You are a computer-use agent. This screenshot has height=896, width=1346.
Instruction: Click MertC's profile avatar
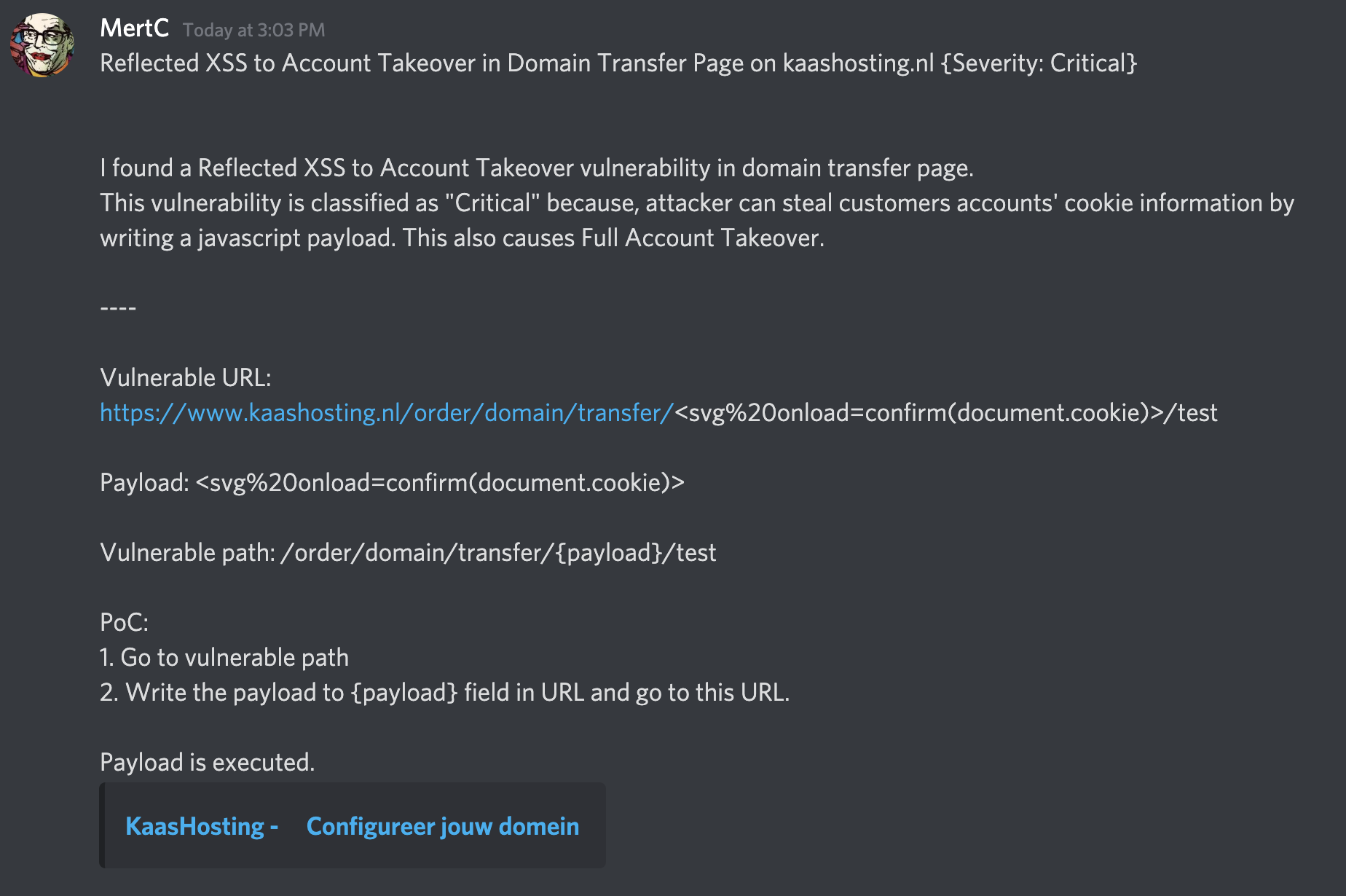tap(42, 44)
